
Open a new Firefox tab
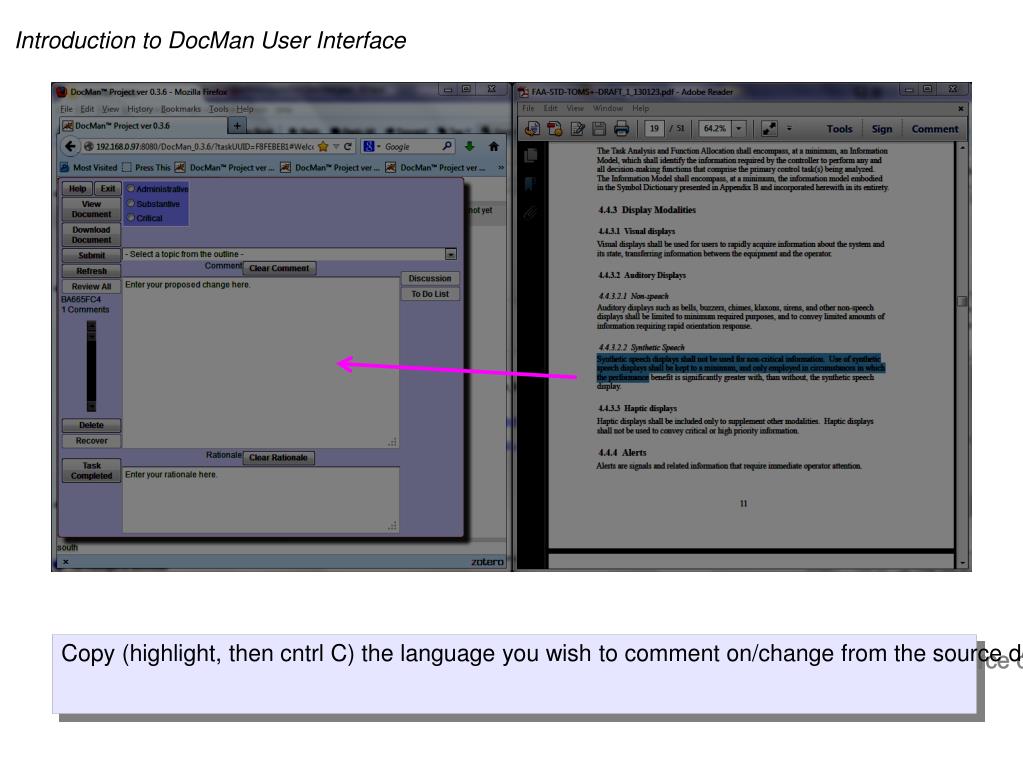pos(237,126)
